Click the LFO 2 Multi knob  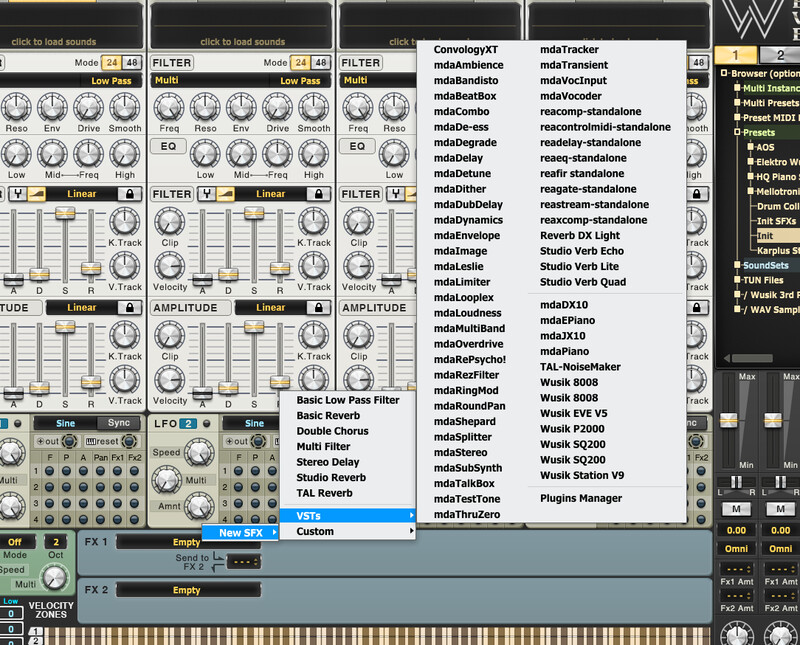click(167, 479)
